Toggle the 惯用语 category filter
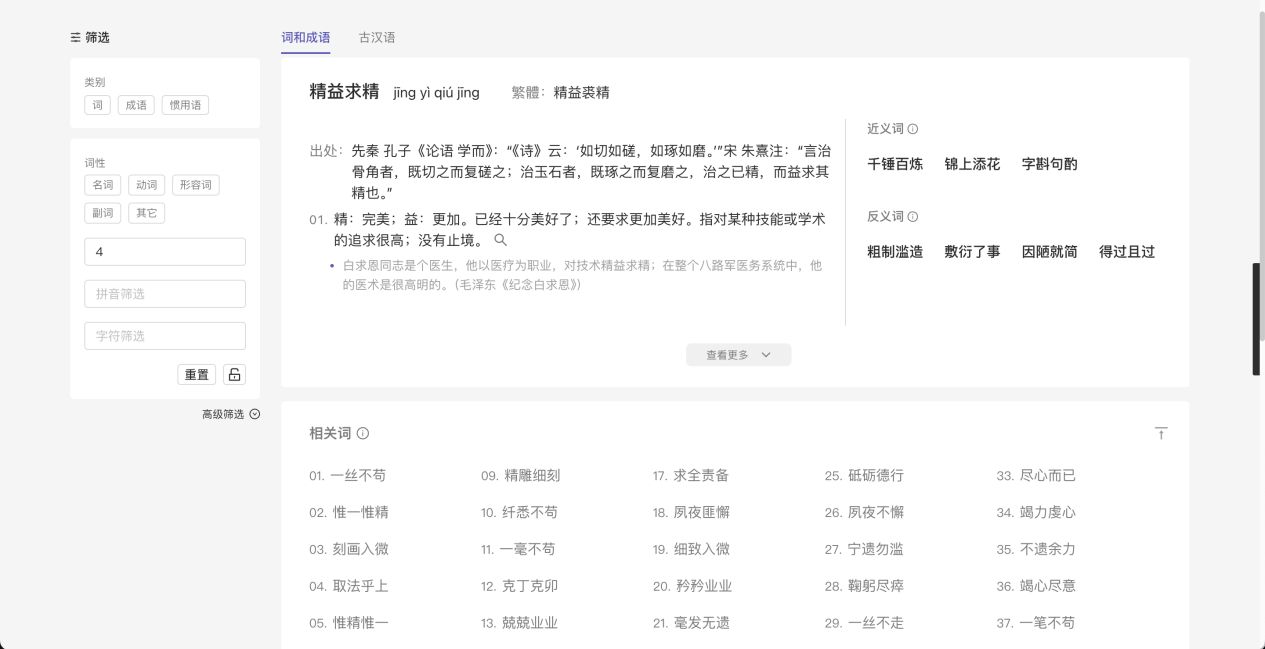The width and height of the screenshot is (1265, 649). coord(185,105)
